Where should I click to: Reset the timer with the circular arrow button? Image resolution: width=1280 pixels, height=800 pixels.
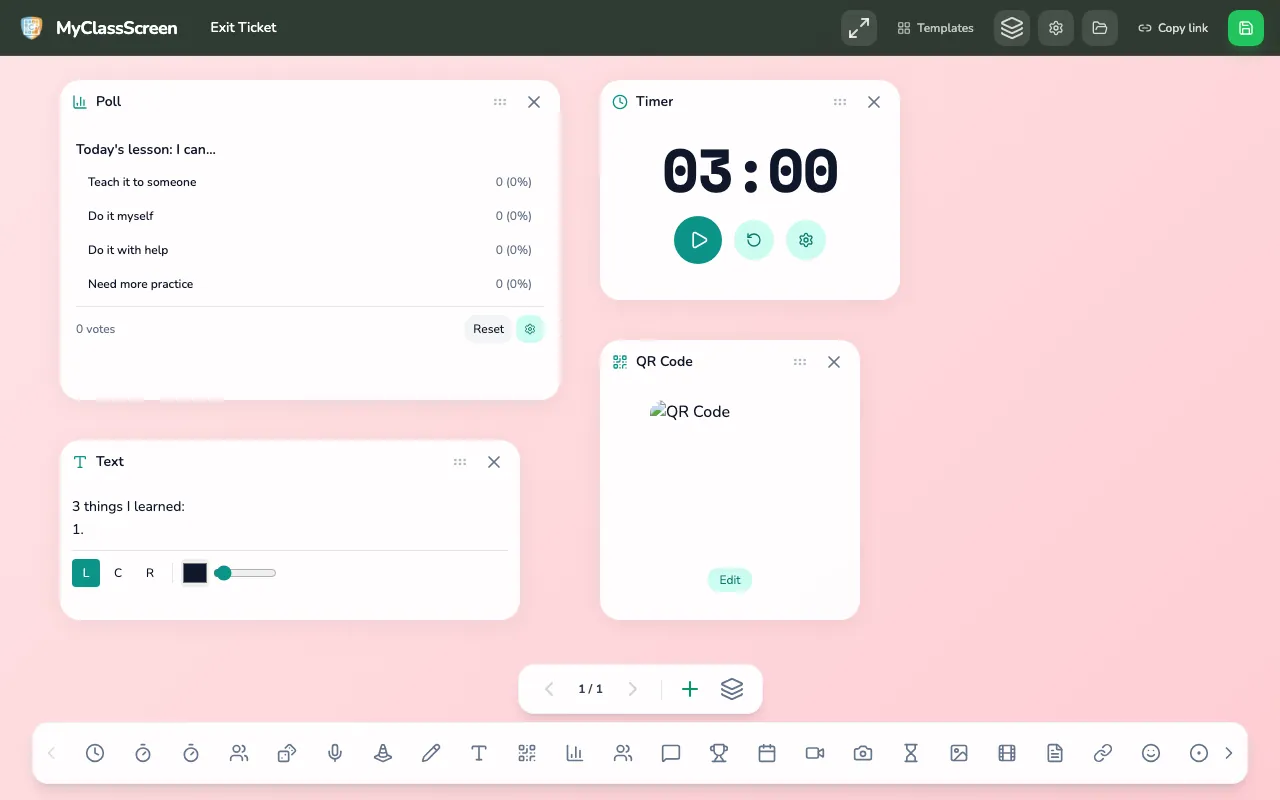click(754, 240)
